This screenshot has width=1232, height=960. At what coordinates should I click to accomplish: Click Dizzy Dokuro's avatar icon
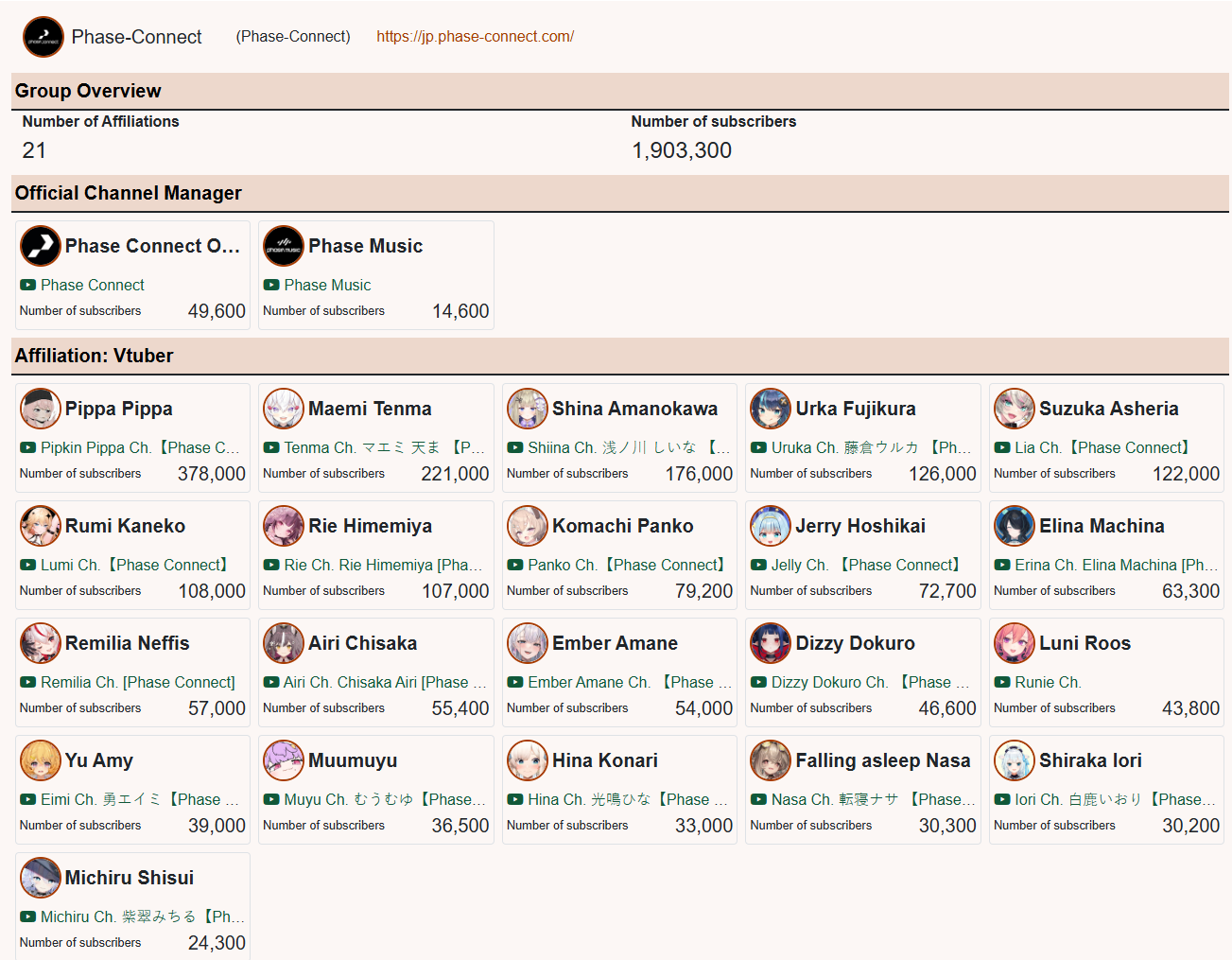(x=771, y=643)
